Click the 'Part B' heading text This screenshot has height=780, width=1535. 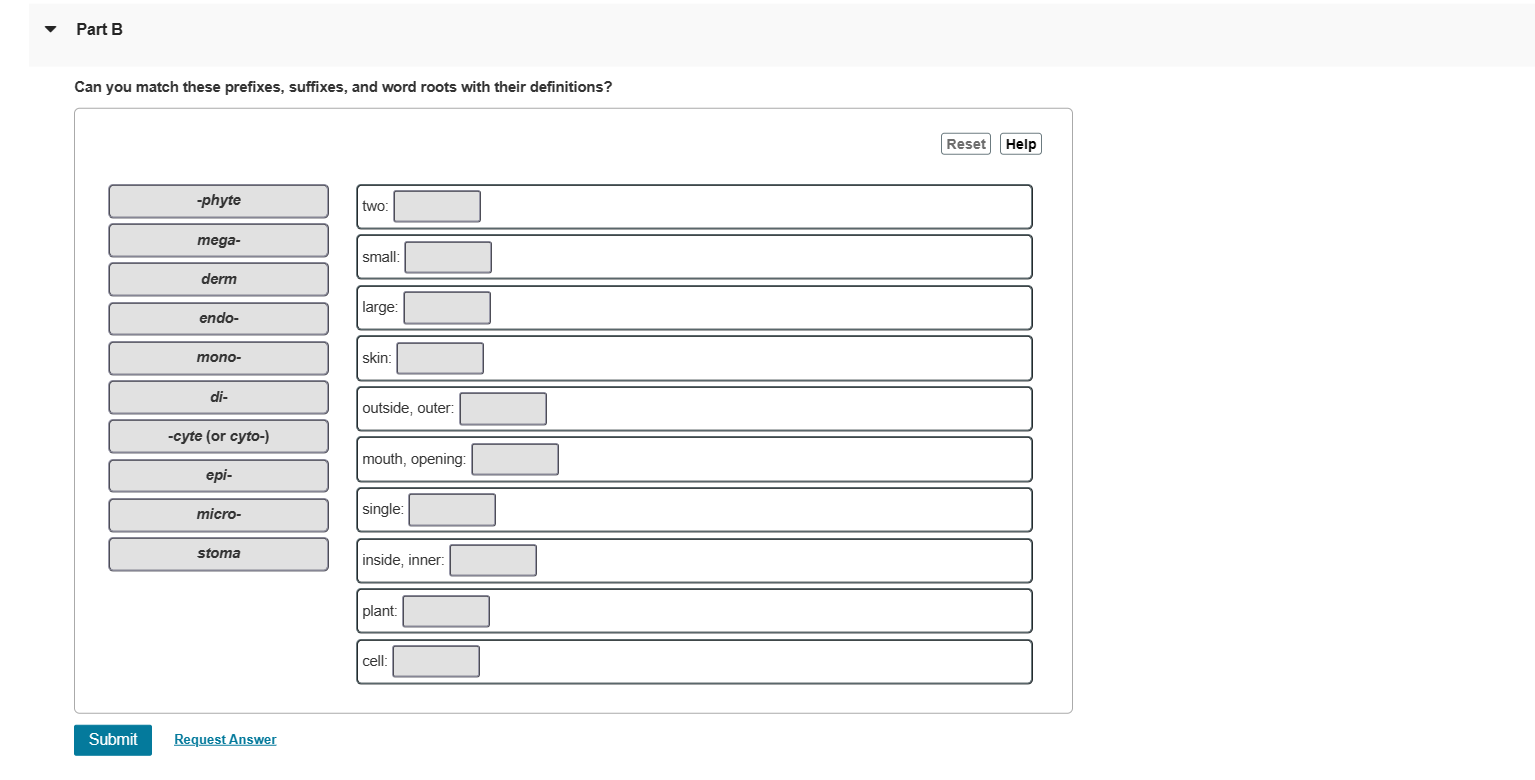(99, 30)
